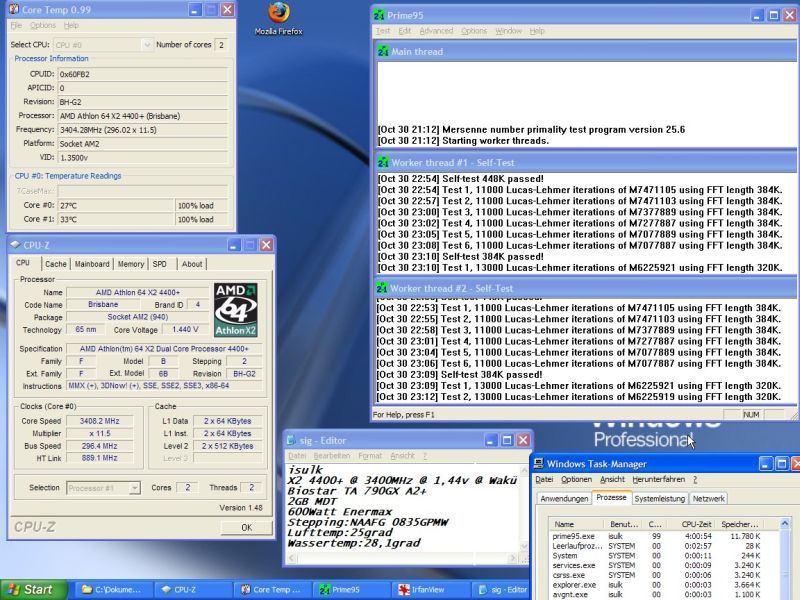Click the CPUID field showing 0x60FB2
The width and height of the screenshot is (800, 600).
click(142, 74)
